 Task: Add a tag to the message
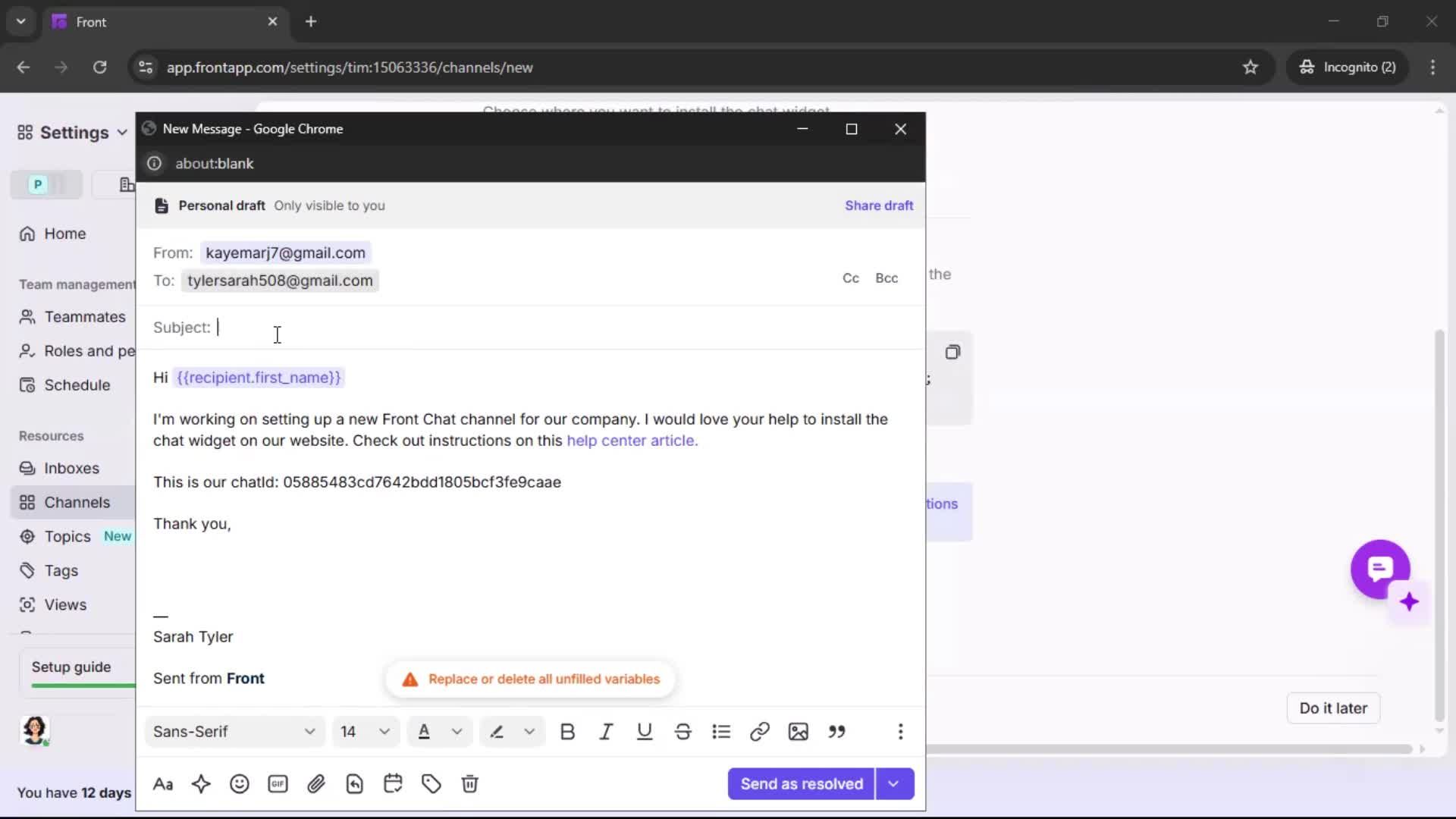(x=431, y=783)
